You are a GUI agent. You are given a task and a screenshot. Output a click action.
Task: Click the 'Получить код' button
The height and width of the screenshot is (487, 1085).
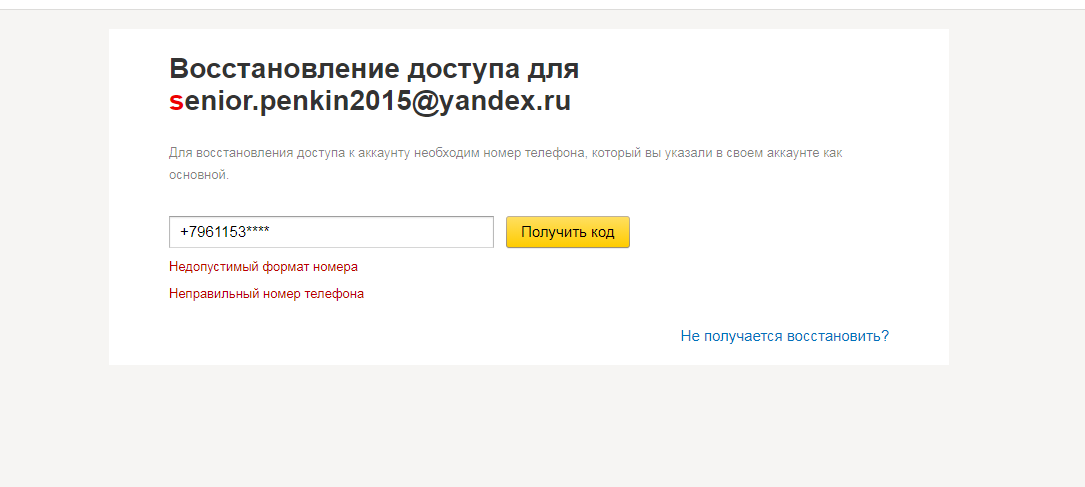(567, 232)
